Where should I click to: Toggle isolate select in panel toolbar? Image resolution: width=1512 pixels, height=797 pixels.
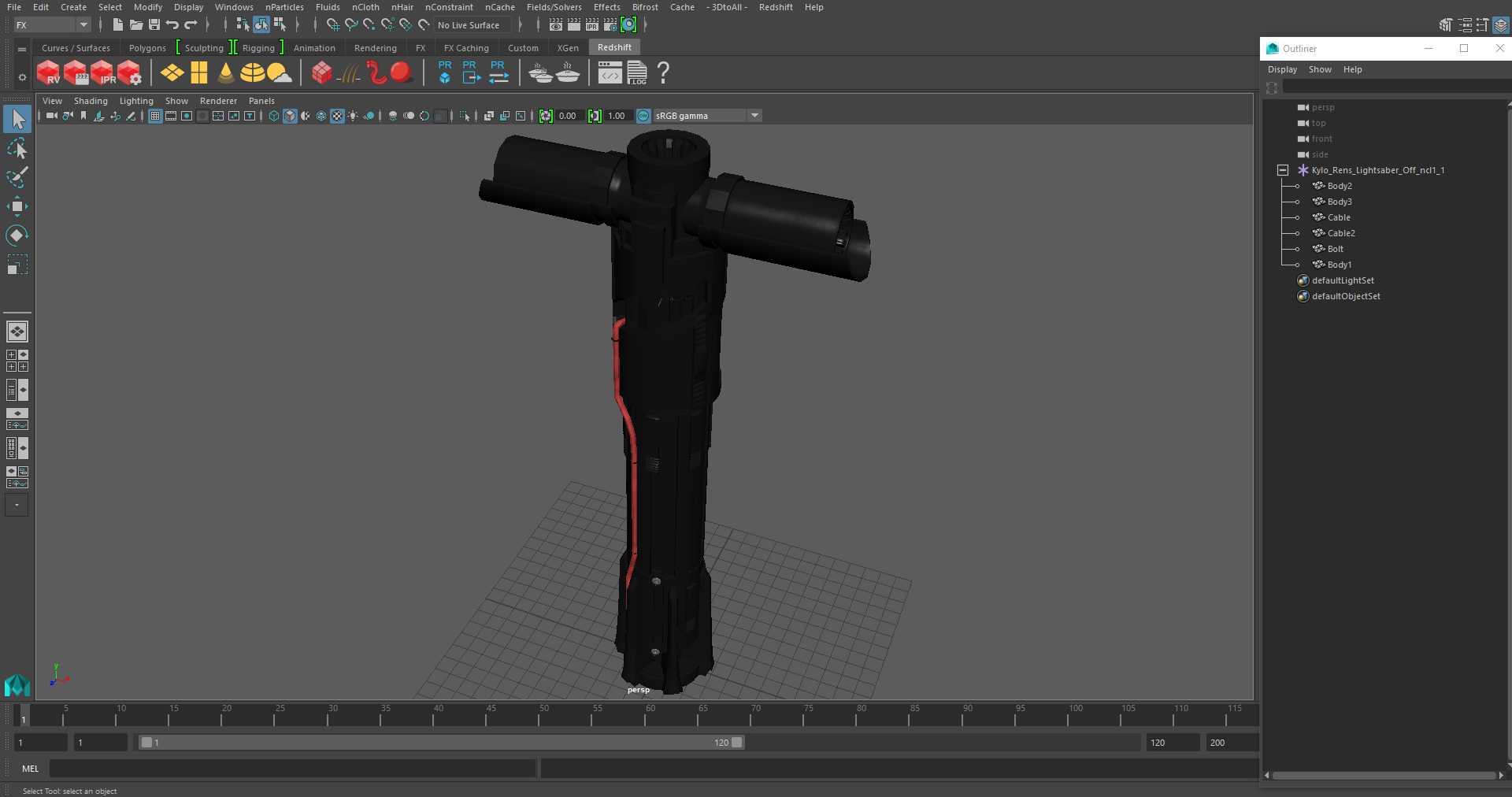465,116
